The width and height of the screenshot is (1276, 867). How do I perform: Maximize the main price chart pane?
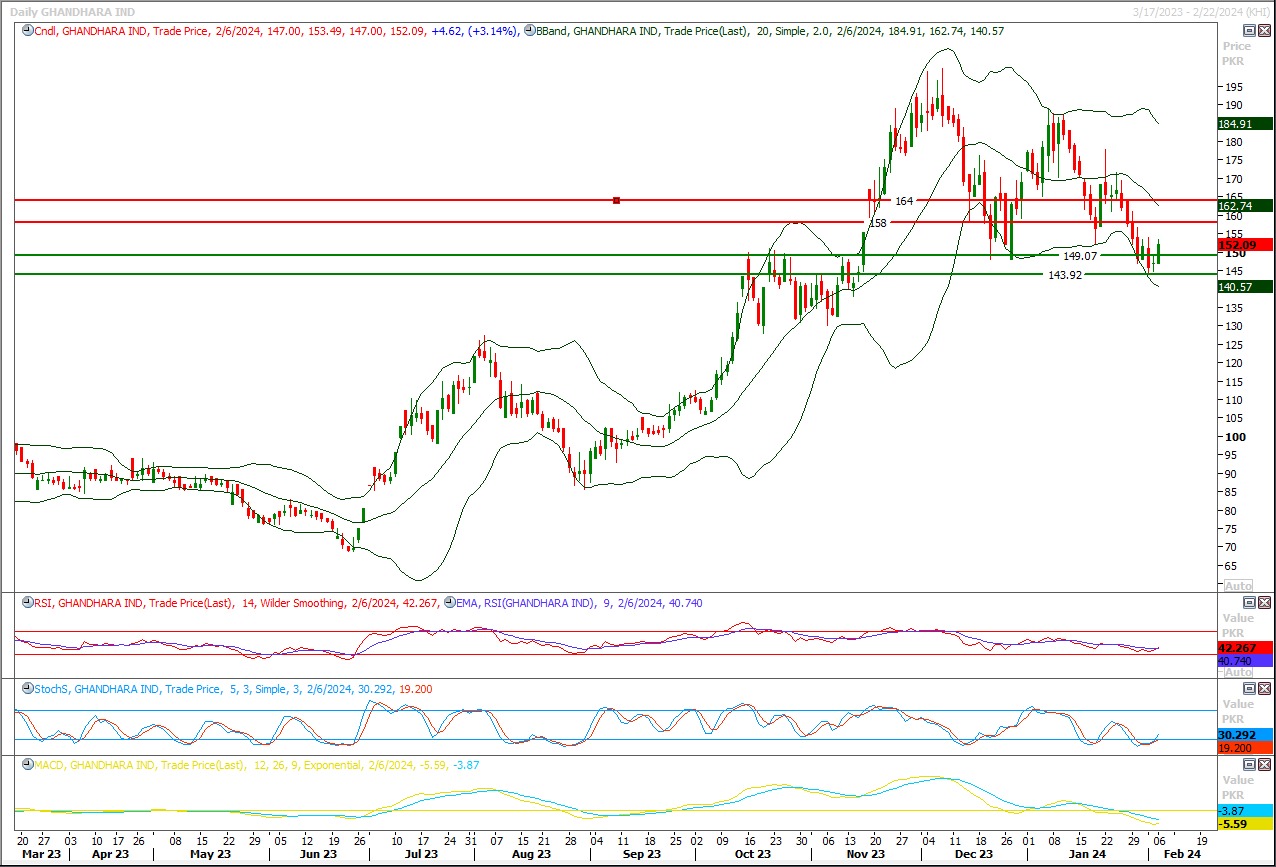coord(1249,31)
